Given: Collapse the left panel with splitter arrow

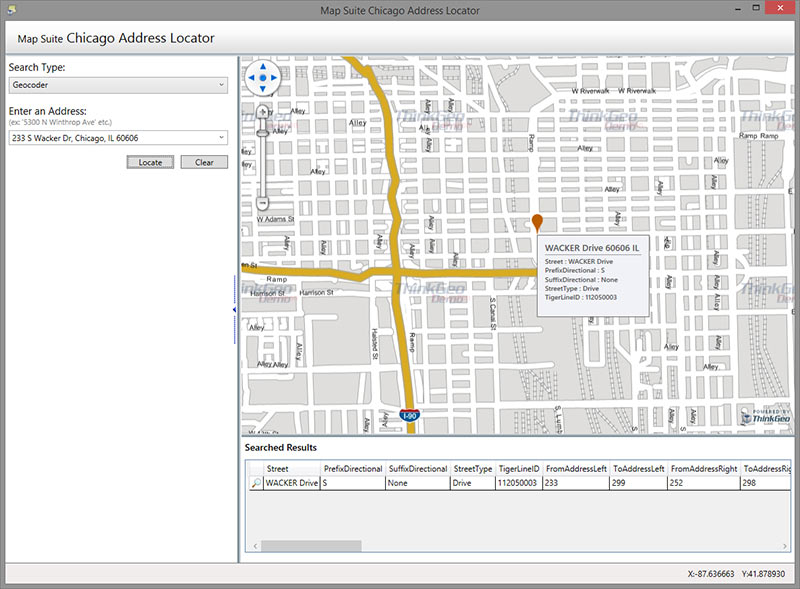Looking at the screenshot, I should coord(234,310).
